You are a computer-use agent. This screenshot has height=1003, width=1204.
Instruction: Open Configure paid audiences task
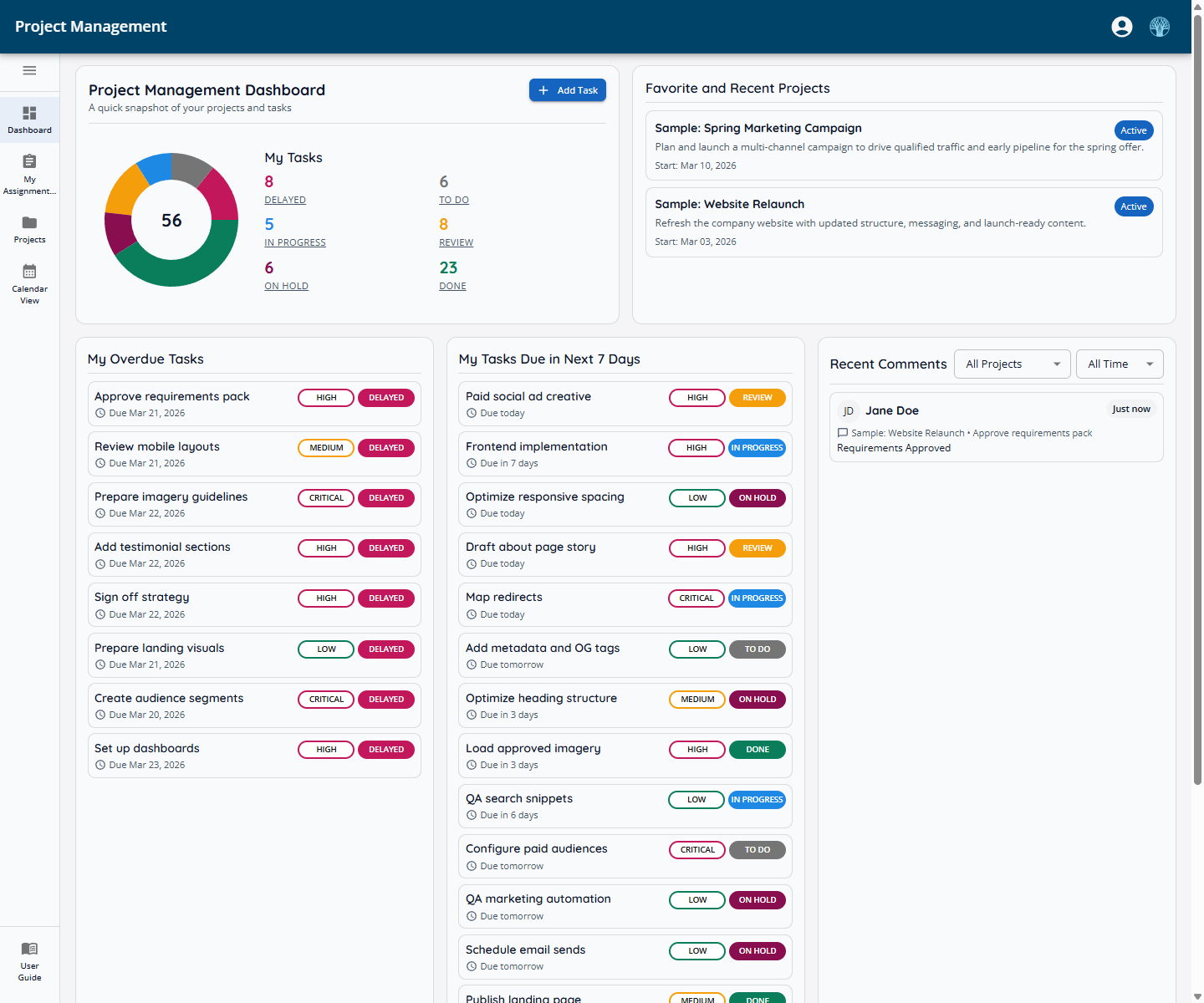pos(625,856)
